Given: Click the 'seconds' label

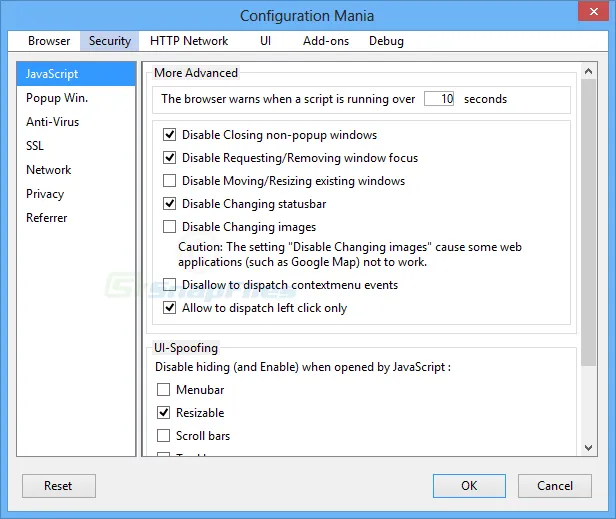Looking at the screenshot, I should [486, 99].
